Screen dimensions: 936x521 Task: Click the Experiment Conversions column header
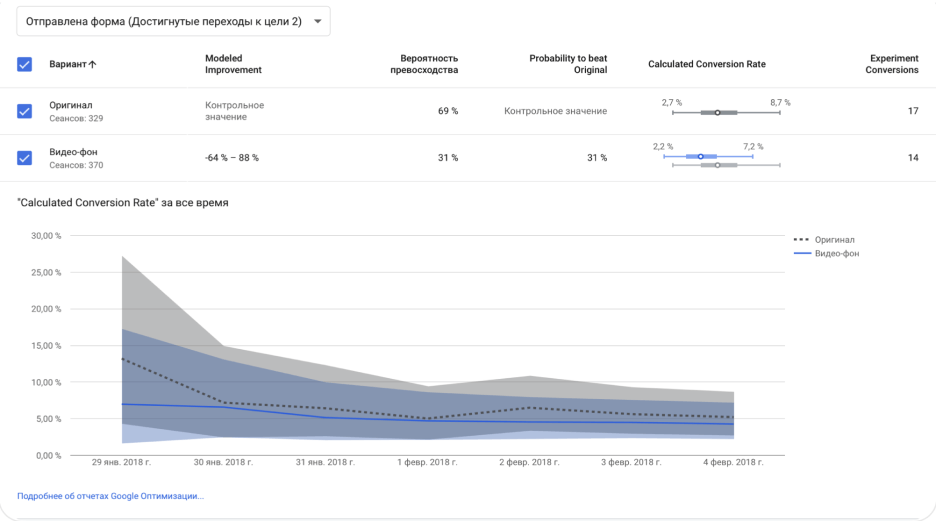[892, 64]
